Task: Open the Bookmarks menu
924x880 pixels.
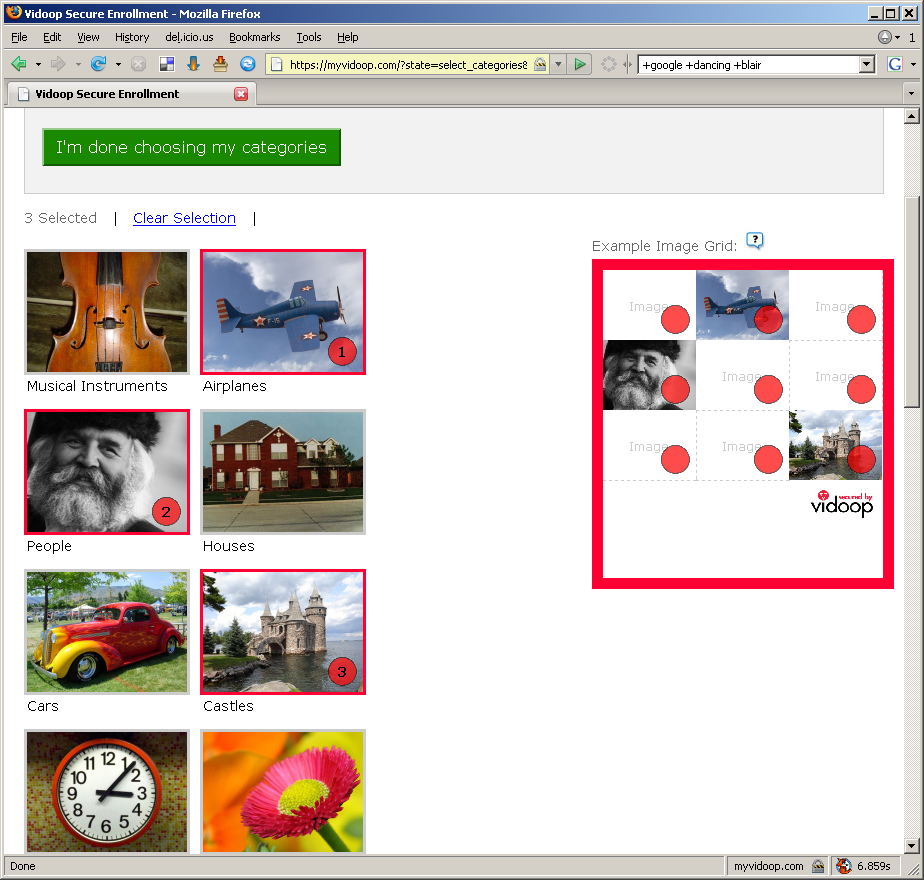Action: (255, 37)
